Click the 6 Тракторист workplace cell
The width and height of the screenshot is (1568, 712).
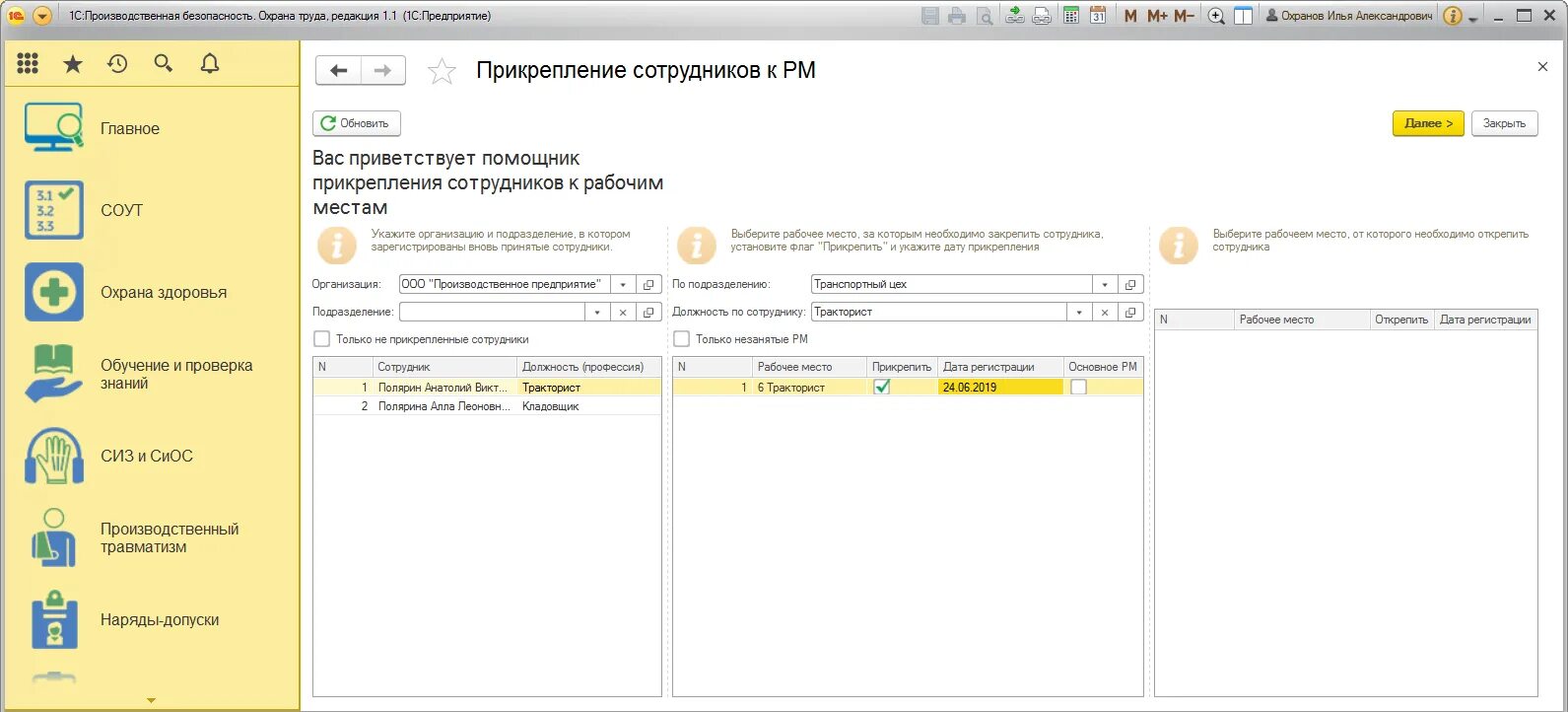pyautogui.click(x=809, y=388)
